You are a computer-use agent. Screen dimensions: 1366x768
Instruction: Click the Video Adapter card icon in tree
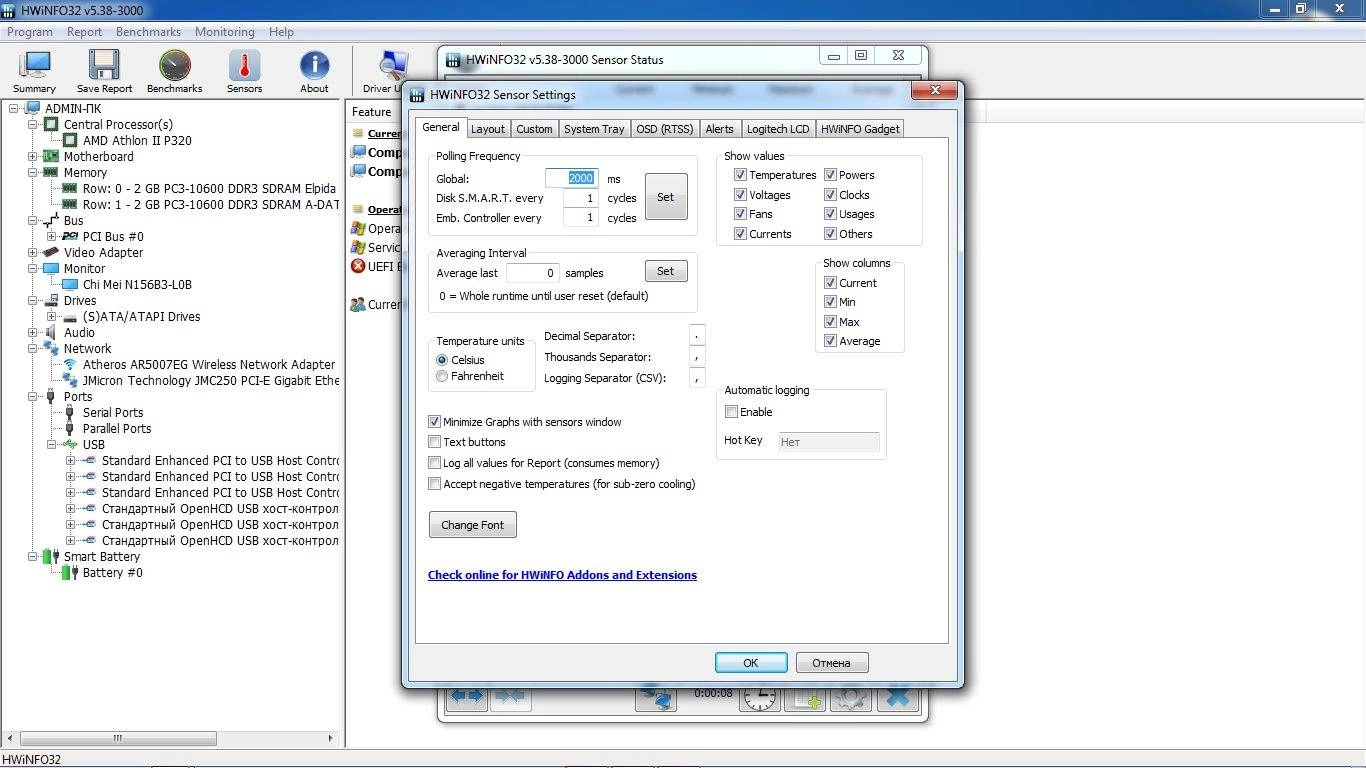pyautogui.click(x=51, y=252)
